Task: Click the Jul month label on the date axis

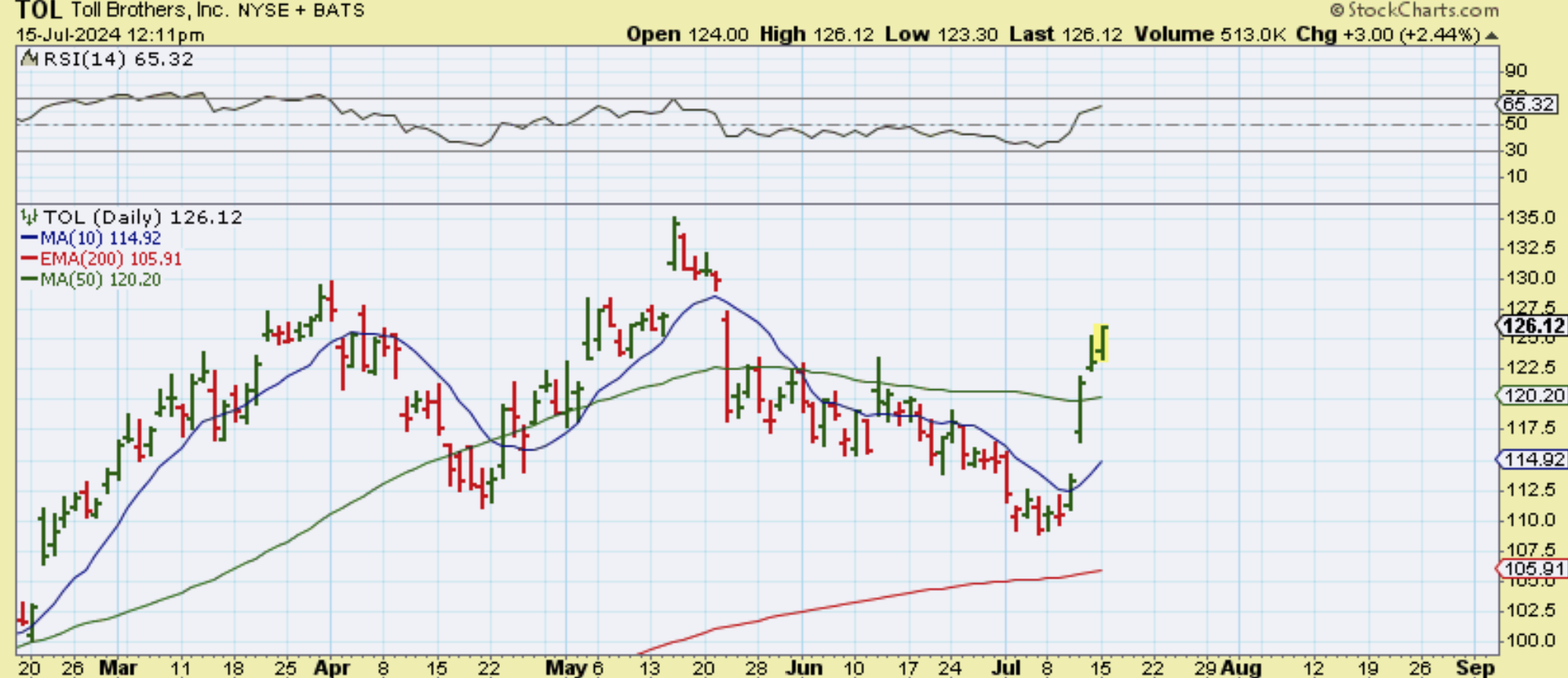Action: (x=1006, y=668)
